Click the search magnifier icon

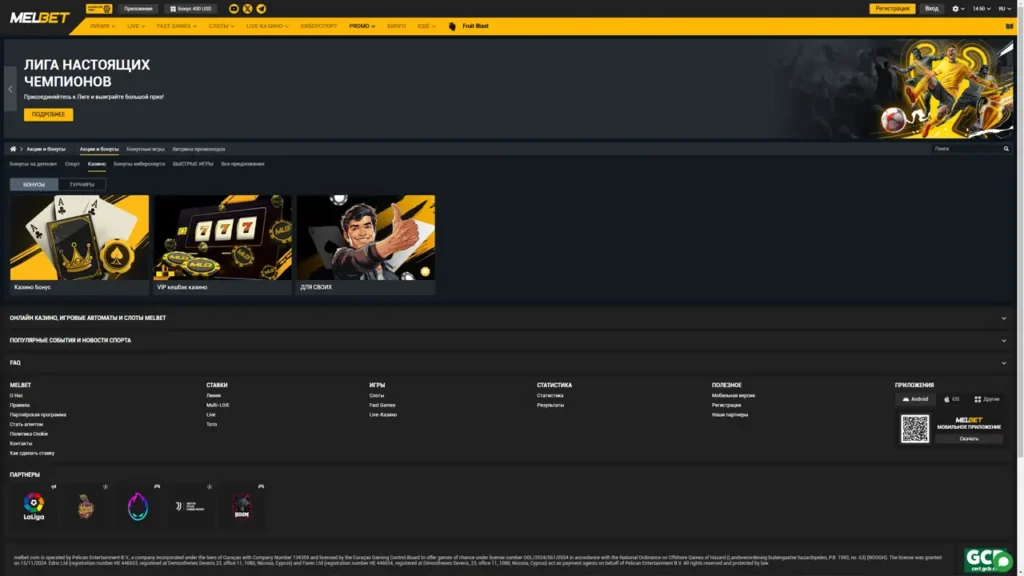(x=1006, y=149)
